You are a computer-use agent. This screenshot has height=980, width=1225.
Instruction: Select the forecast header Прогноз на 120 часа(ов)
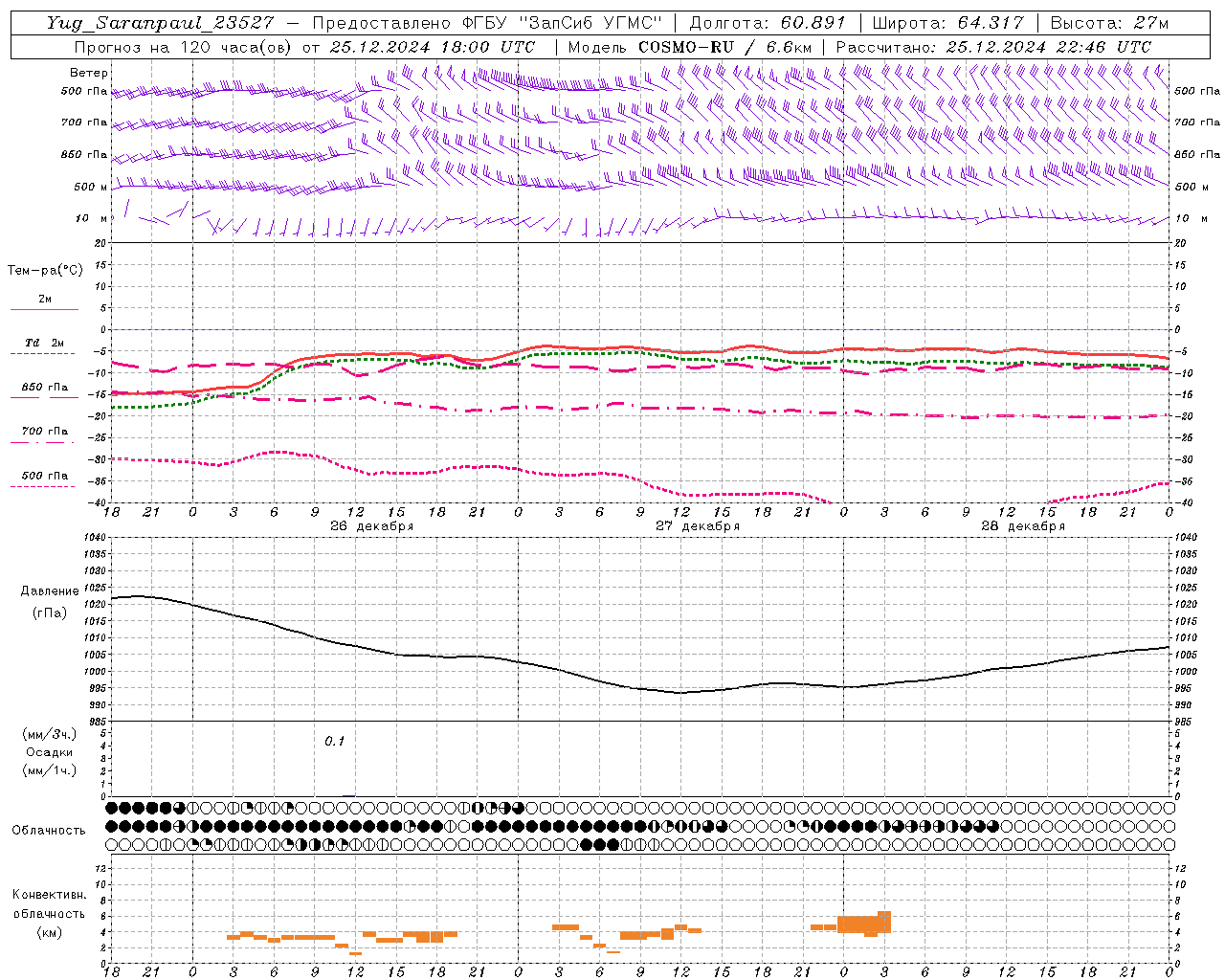coord(183,47)
